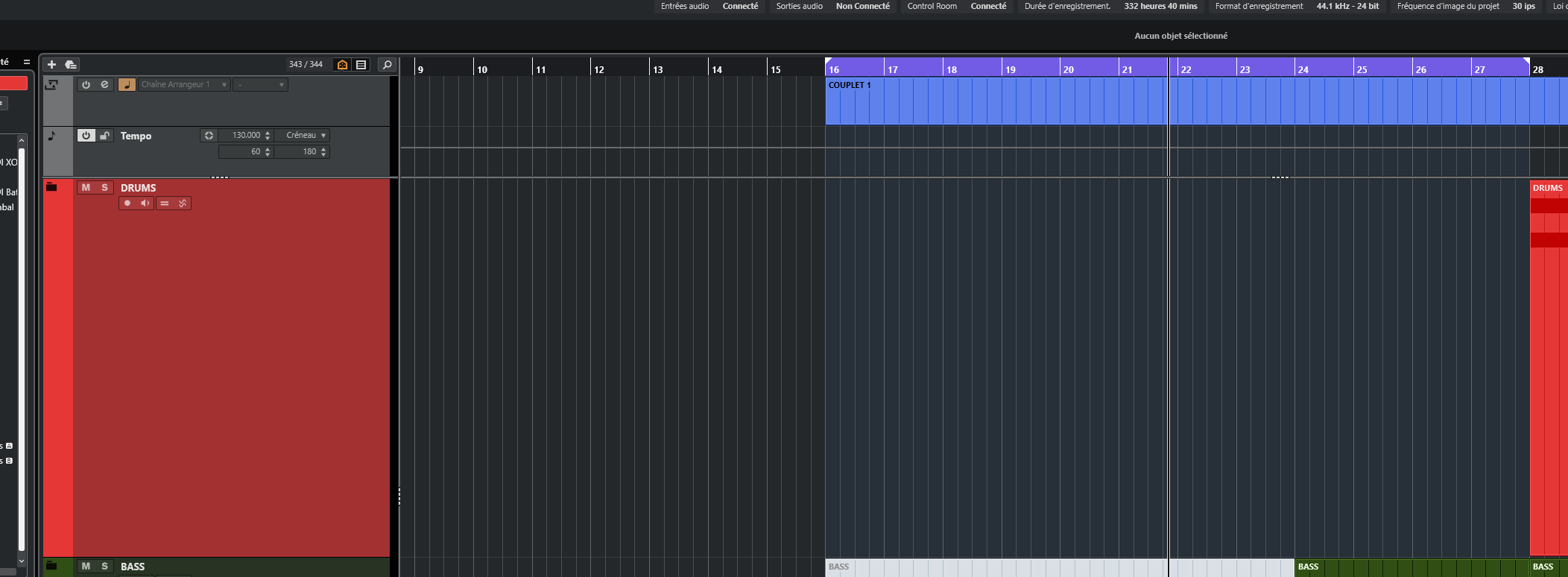Open the Arranger track editor 'e' icon
This screenshot has width=1568, height=577.
[104, 84]
